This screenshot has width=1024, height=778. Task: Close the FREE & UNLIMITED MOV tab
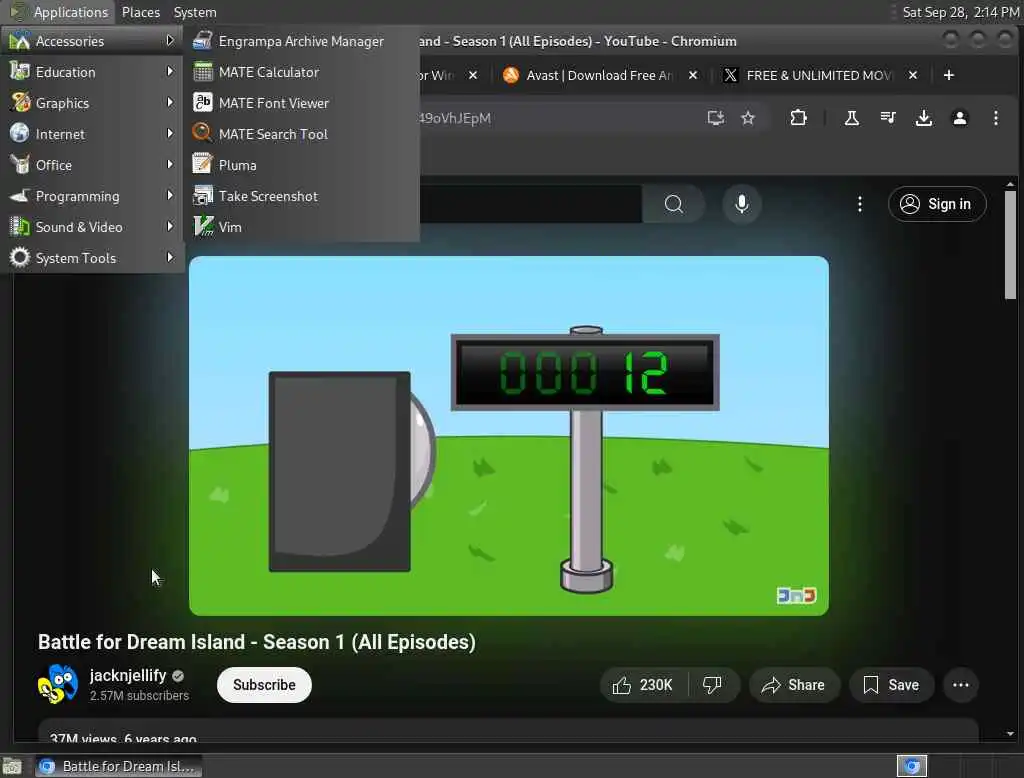coord(913,75)
